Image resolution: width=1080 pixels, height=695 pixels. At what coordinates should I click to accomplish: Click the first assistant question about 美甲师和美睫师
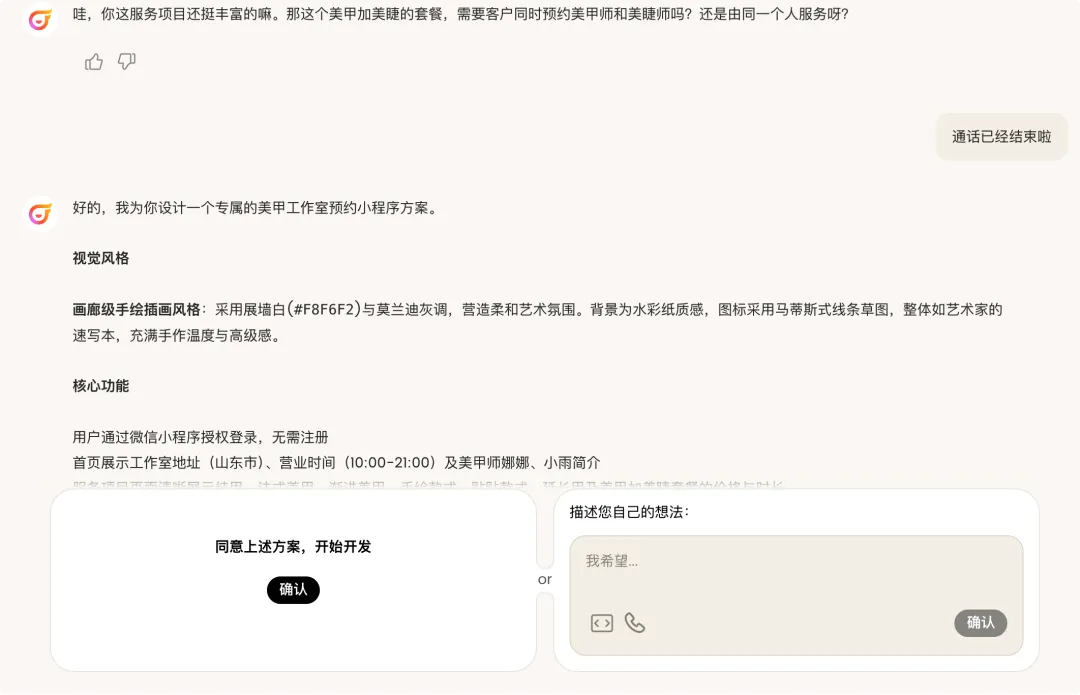tap(460, 14)
